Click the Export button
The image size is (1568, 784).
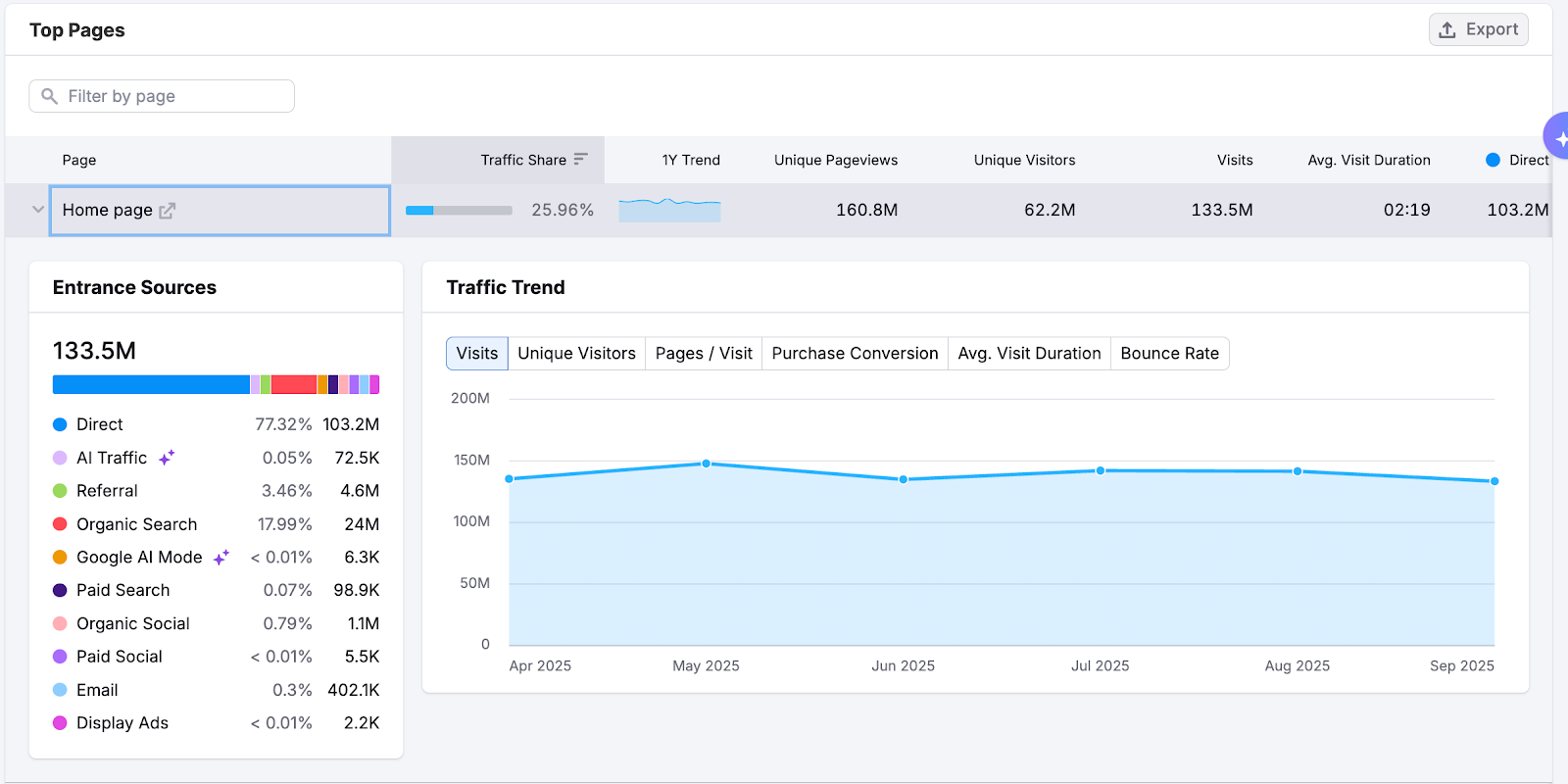click(1478, 30)
